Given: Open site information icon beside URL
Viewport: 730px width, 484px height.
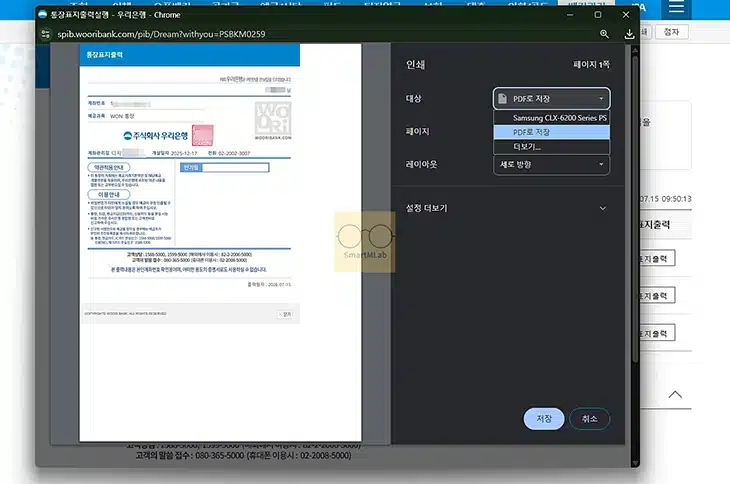Looking at the screenshot, I should click(x=46, y=34).
